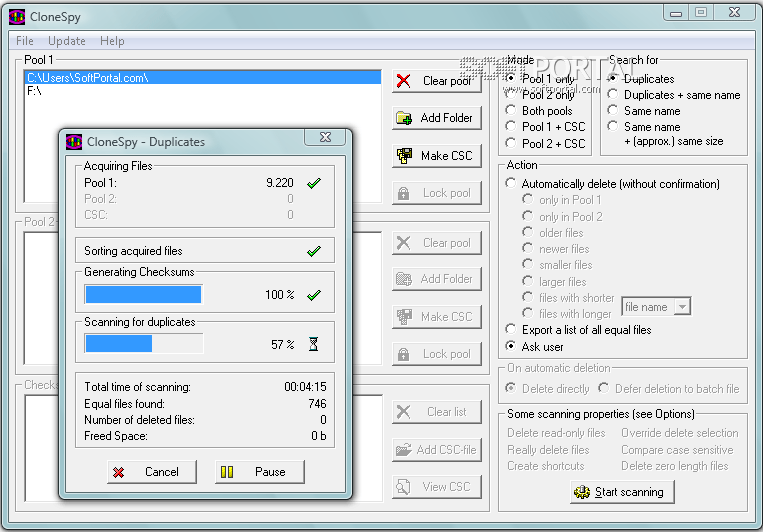Click the magnifier icon on View CSC
This screenshot has height=532, width=763.
click(x=403, y=487)
